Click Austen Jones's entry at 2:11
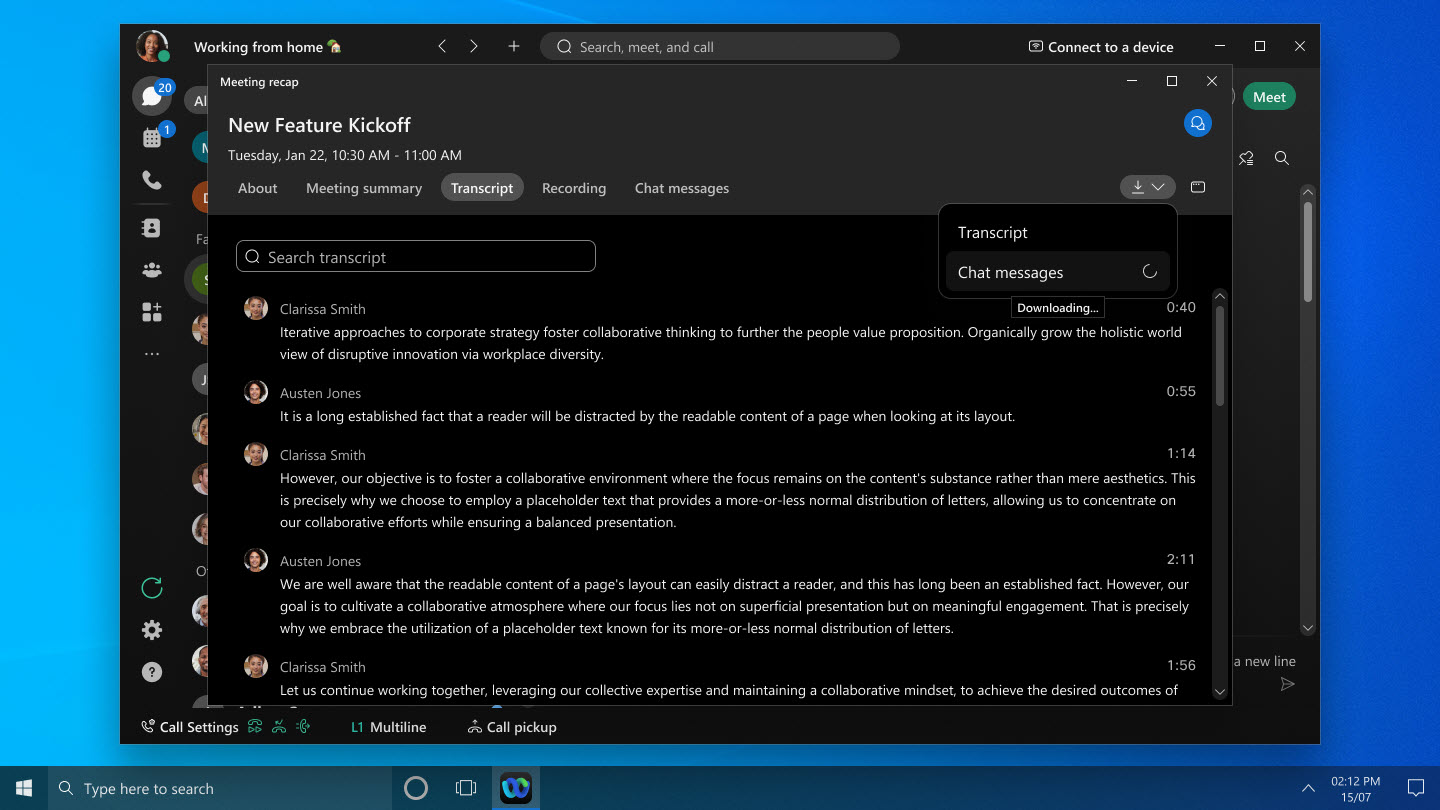 720,594
